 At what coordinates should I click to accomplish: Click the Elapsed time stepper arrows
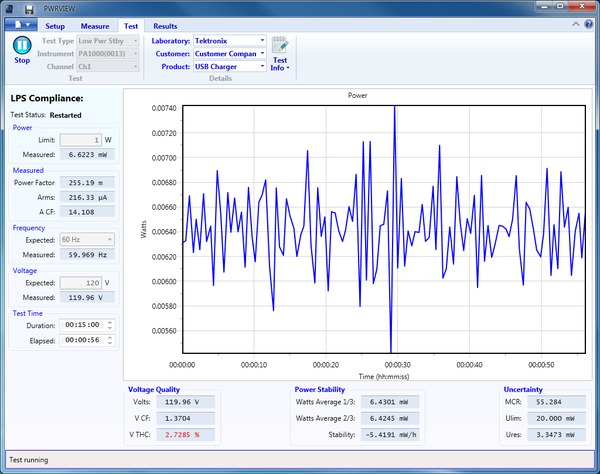tap(110, 339)
